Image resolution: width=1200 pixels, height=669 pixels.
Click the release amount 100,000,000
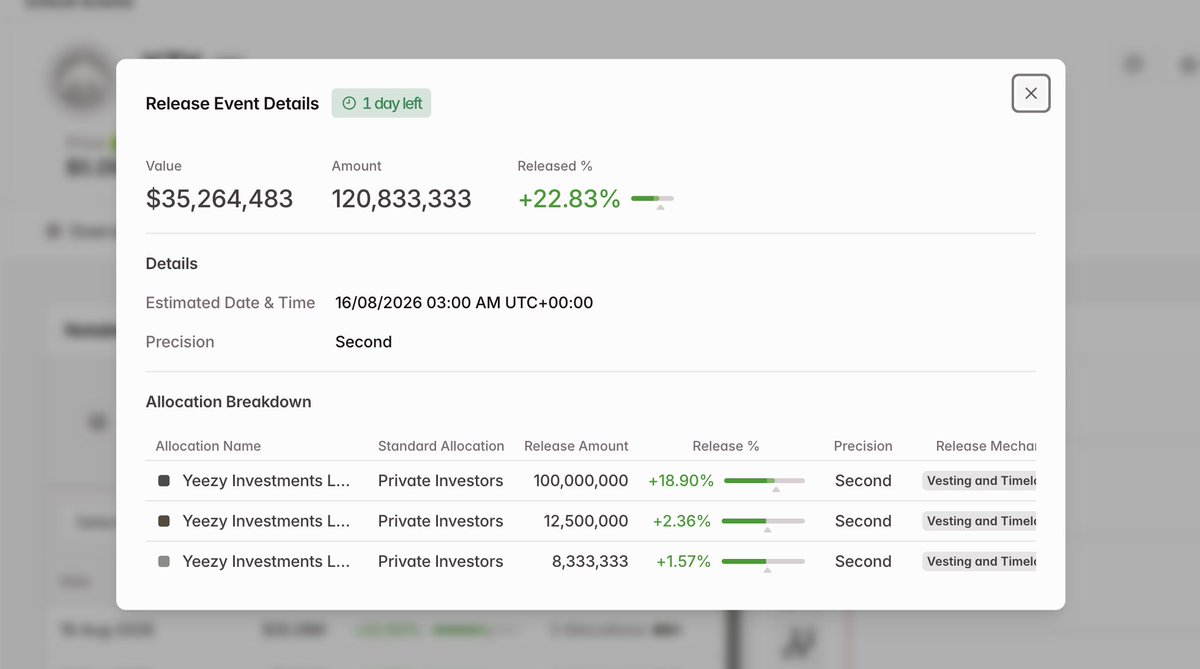point(581,481)
